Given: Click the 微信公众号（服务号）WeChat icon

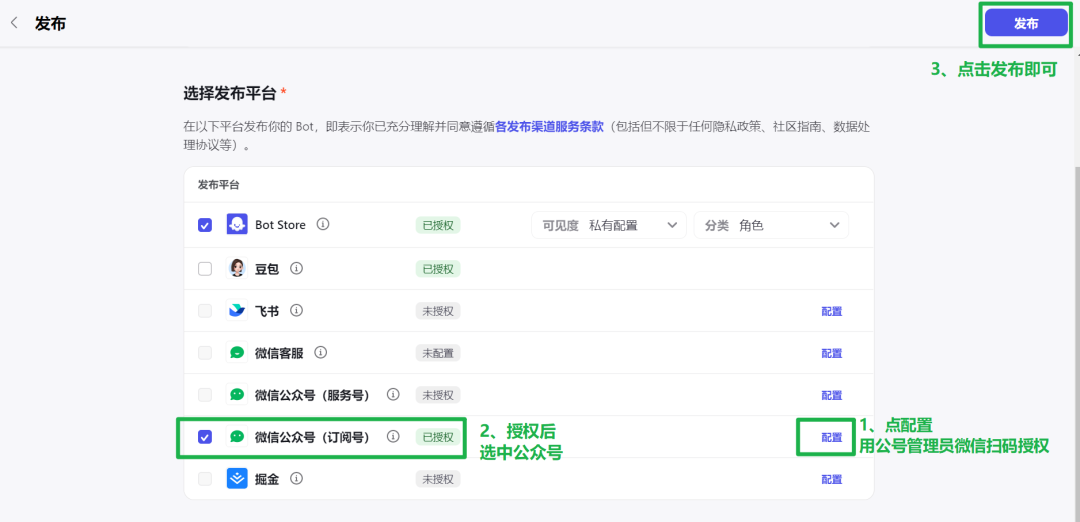Looking at the screenshot, I should pyautogui.click(x=237, y=395).
